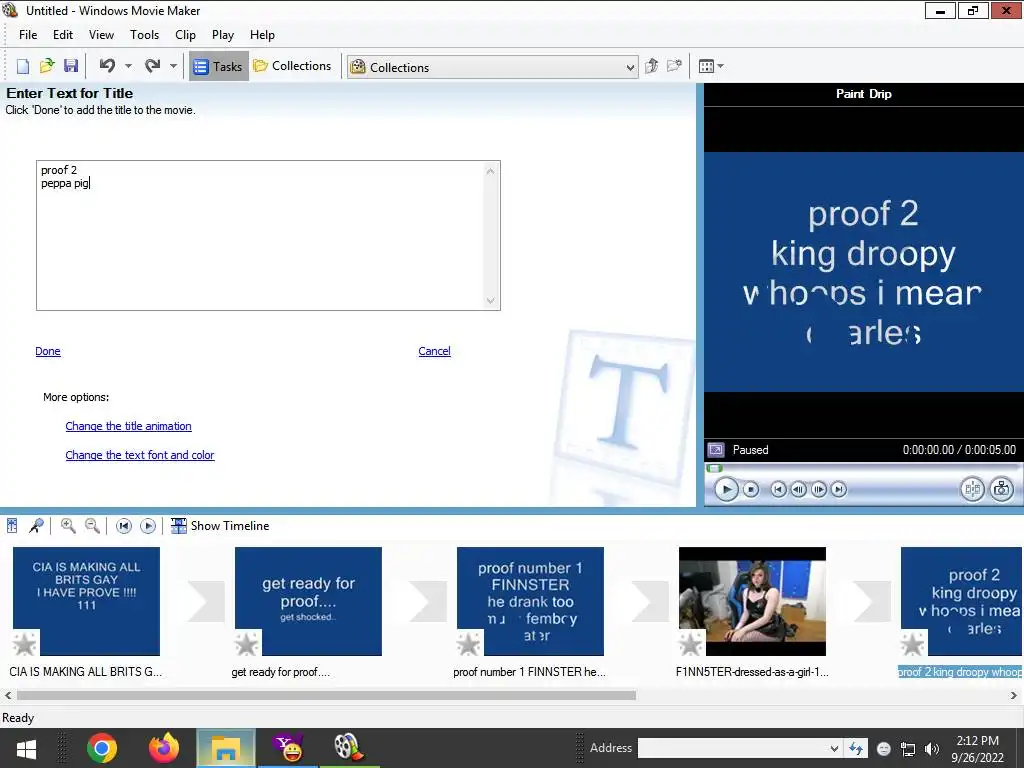Rewind the storyboard
Image resolution: width=1024 pixels, height=768 pixels.
click(x=123, y=526)
